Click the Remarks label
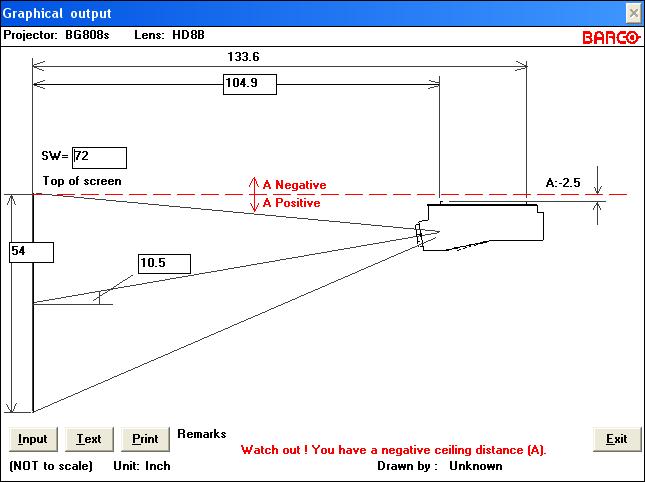This screenshot has width=645, height=482. (x=202, y=434)
